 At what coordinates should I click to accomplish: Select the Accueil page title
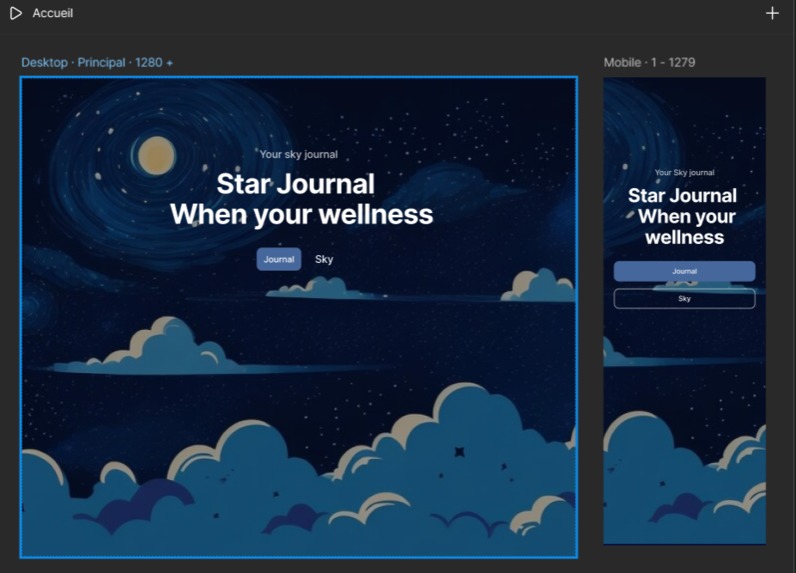click(53, 13)
